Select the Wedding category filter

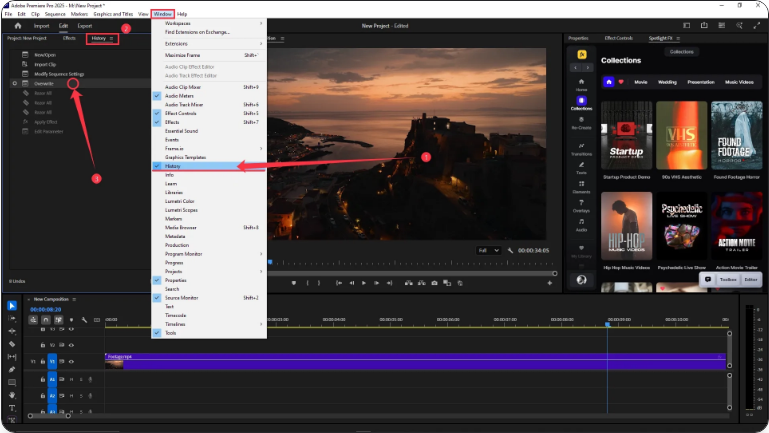(667, 81)
